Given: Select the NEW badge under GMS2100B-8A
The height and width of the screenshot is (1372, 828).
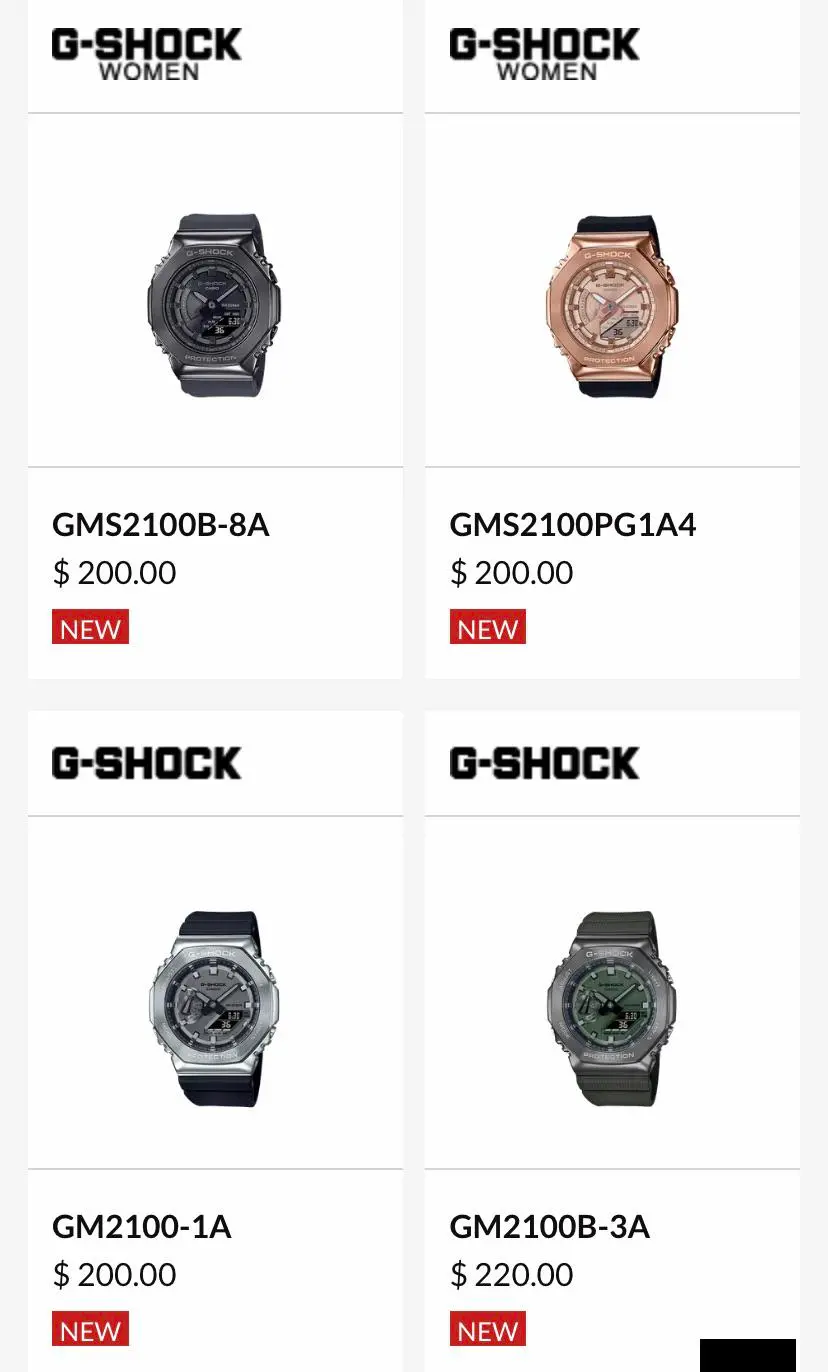Looking at the screenshot, I should coord(90,627).
